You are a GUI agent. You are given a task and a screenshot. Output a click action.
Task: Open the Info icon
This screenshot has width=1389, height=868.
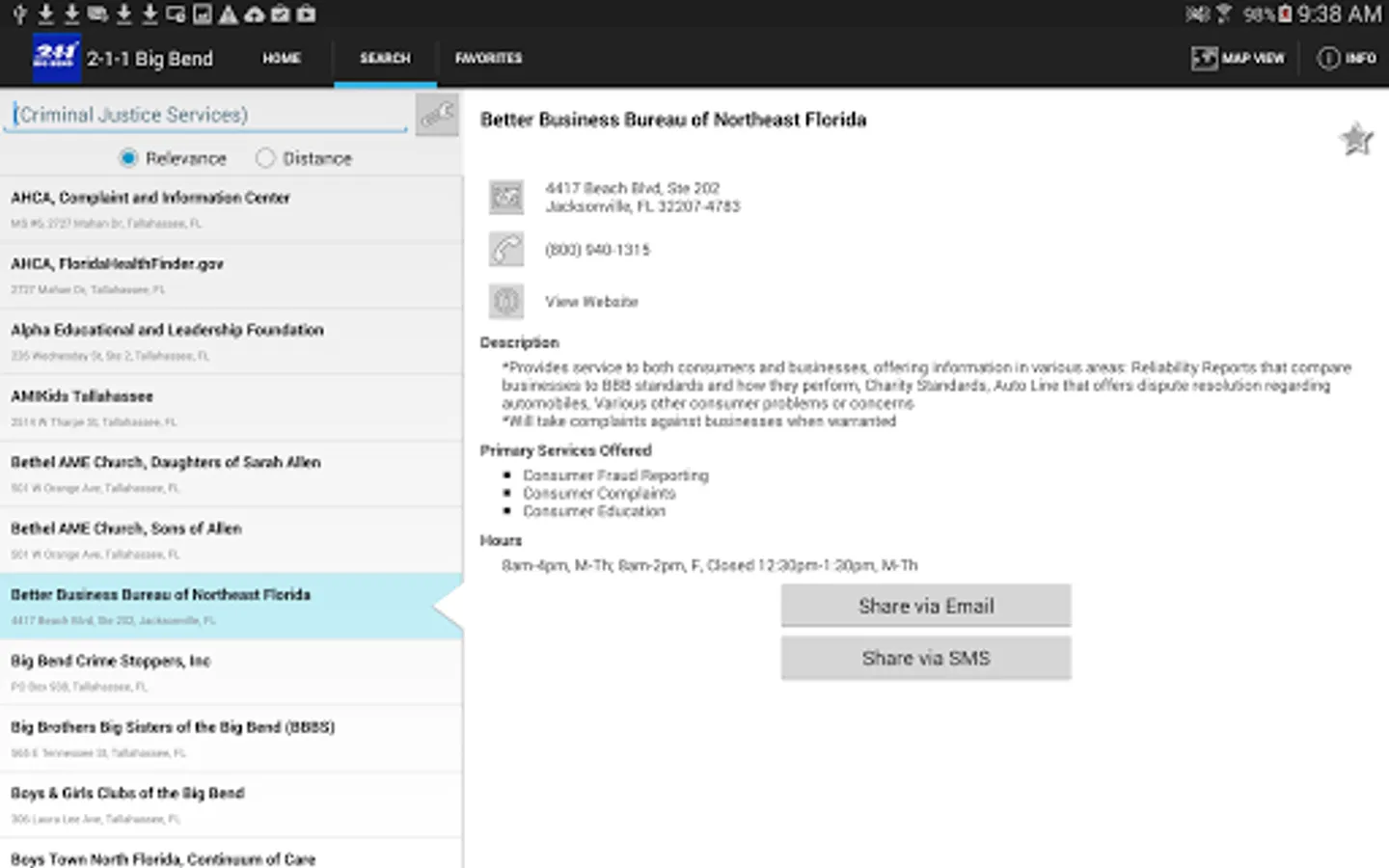point(1328,59)
